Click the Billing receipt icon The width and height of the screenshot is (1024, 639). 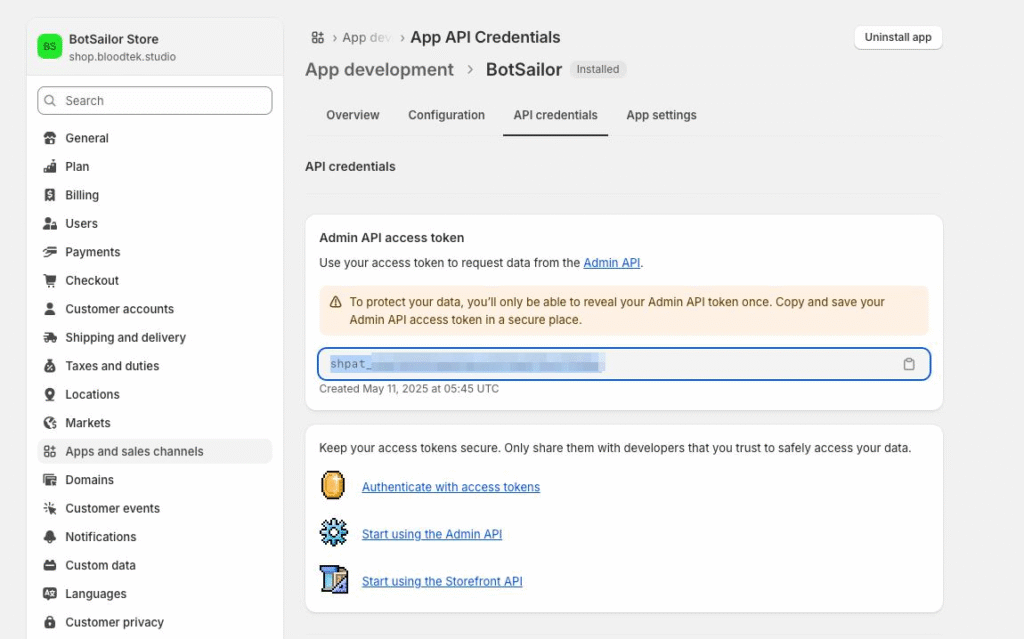click(x=50, y=195)
